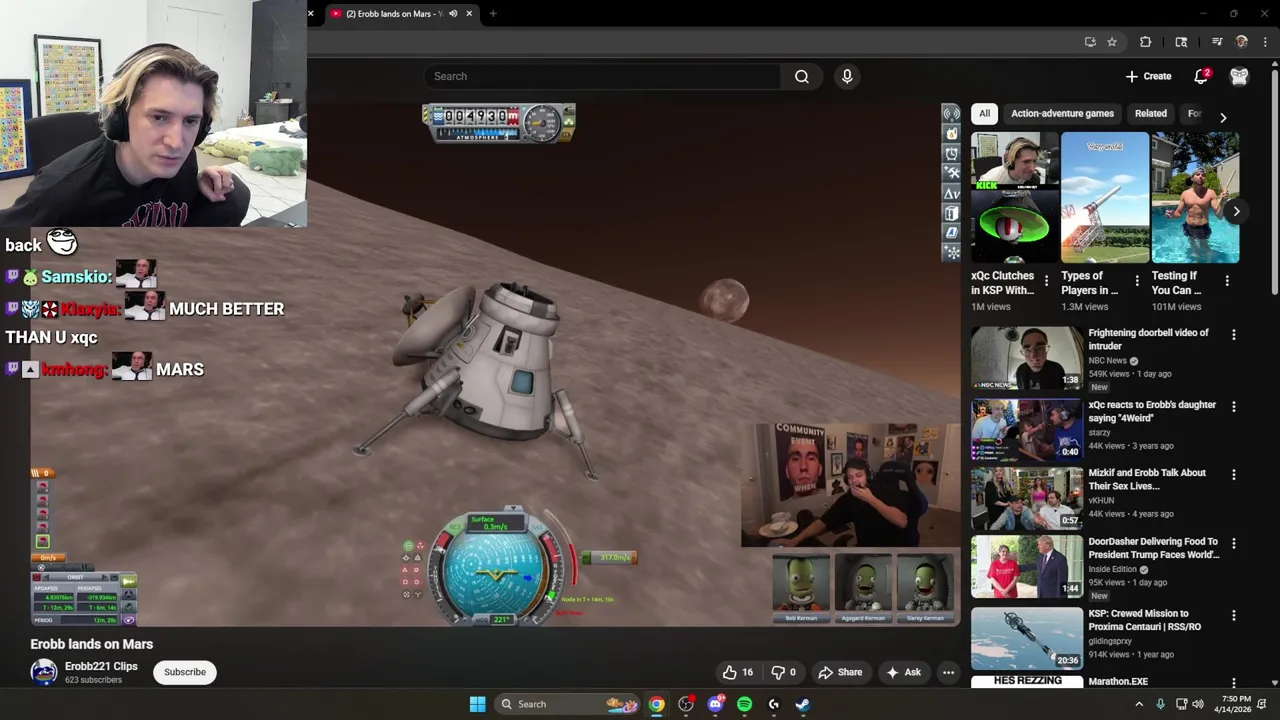The height and width of the screenshot is (720, 1280).
Task: Click the Share button under video
Action: (x=840, y=672)
